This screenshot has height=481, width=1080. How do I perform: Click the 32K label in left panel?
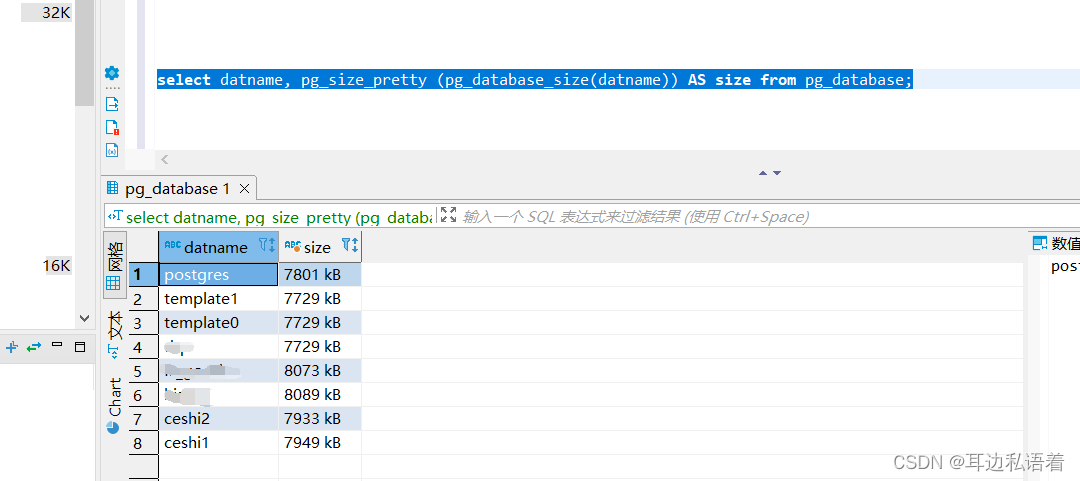coord(56,12)
